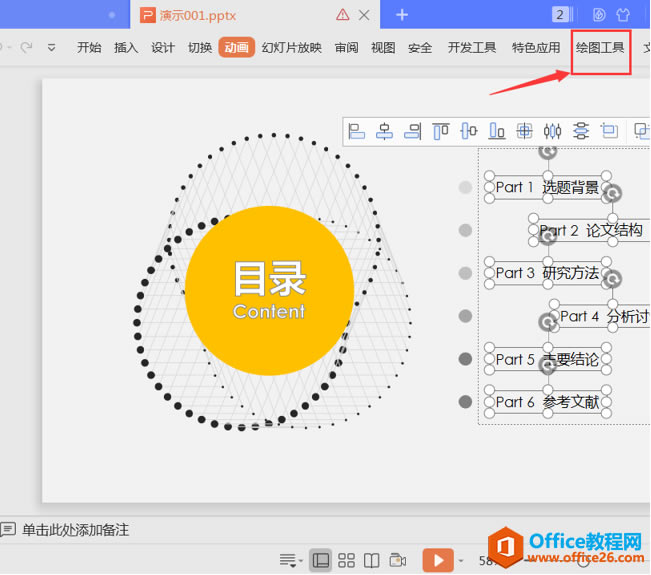The image size is (651, 575).
Task: Open the quick access toolbar dropdown arrow
Action: click(x=51, y=48)
